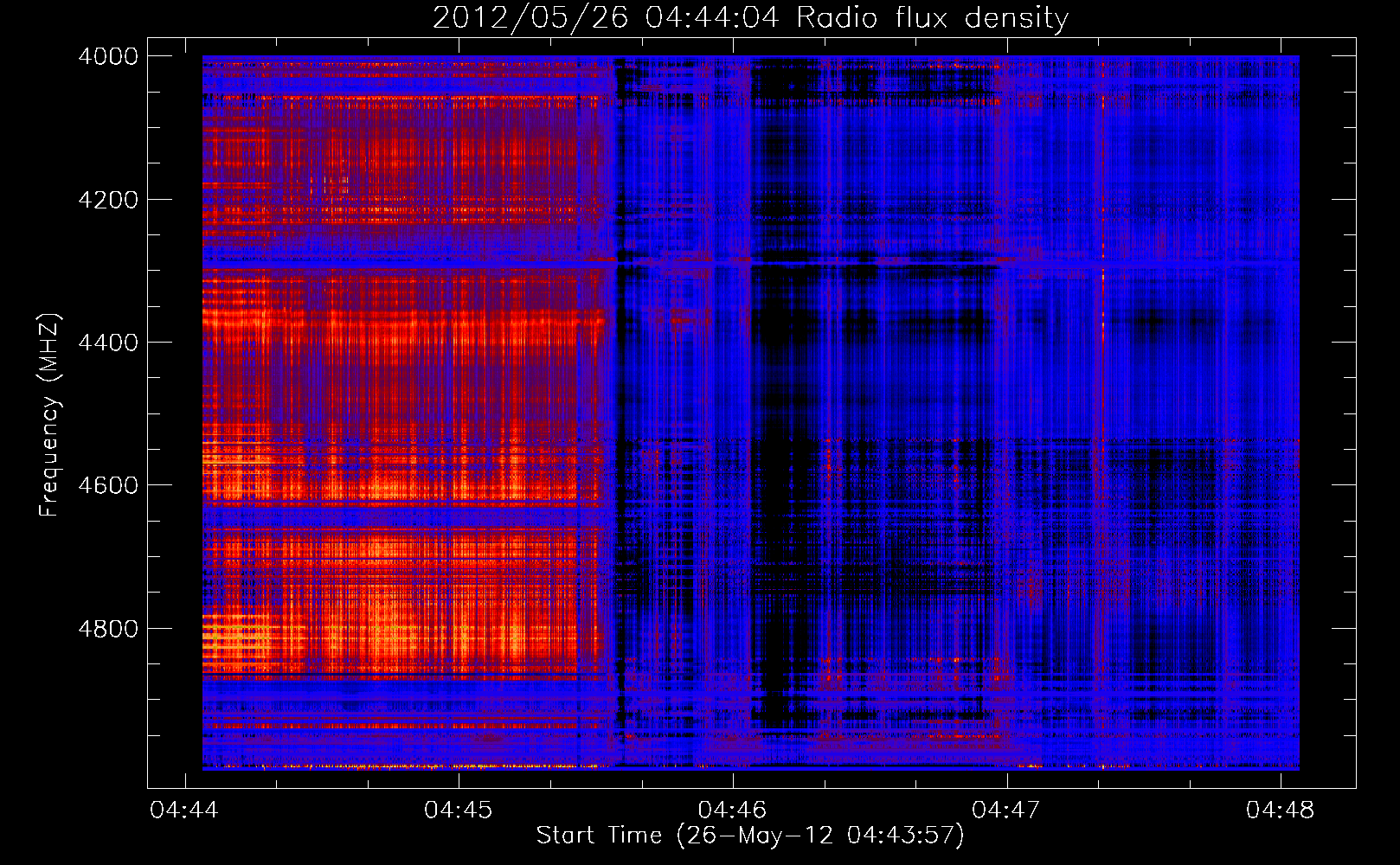Select the 4200 frequency tick label
Screen dimensions: 1400x865
[108, 200]
